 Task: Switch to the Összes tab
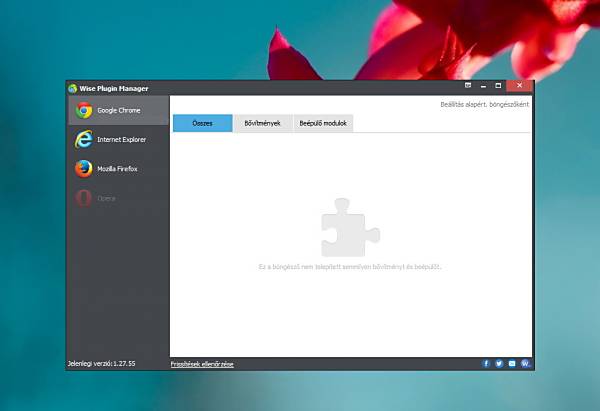point(202,123)
